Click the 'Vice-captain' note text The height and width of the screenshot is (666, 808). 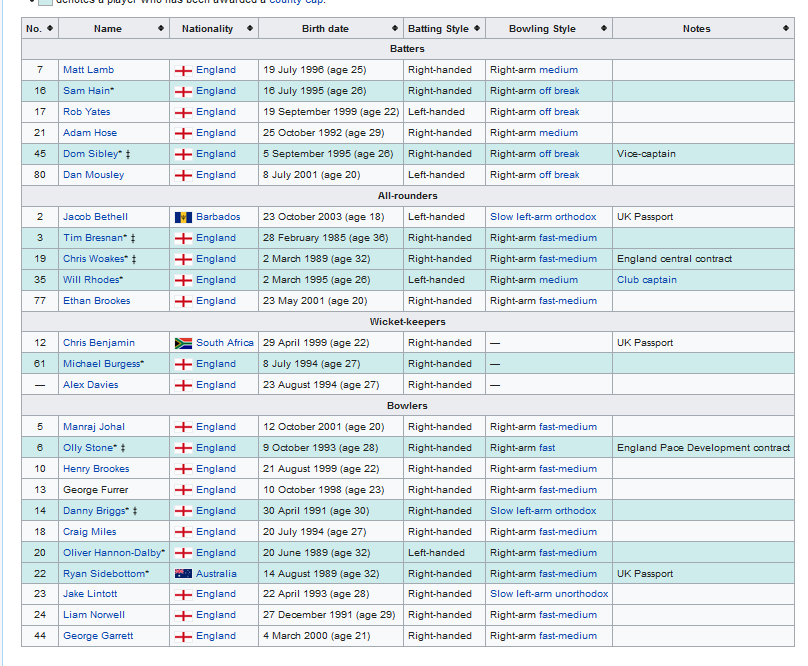tap(646, 154)
